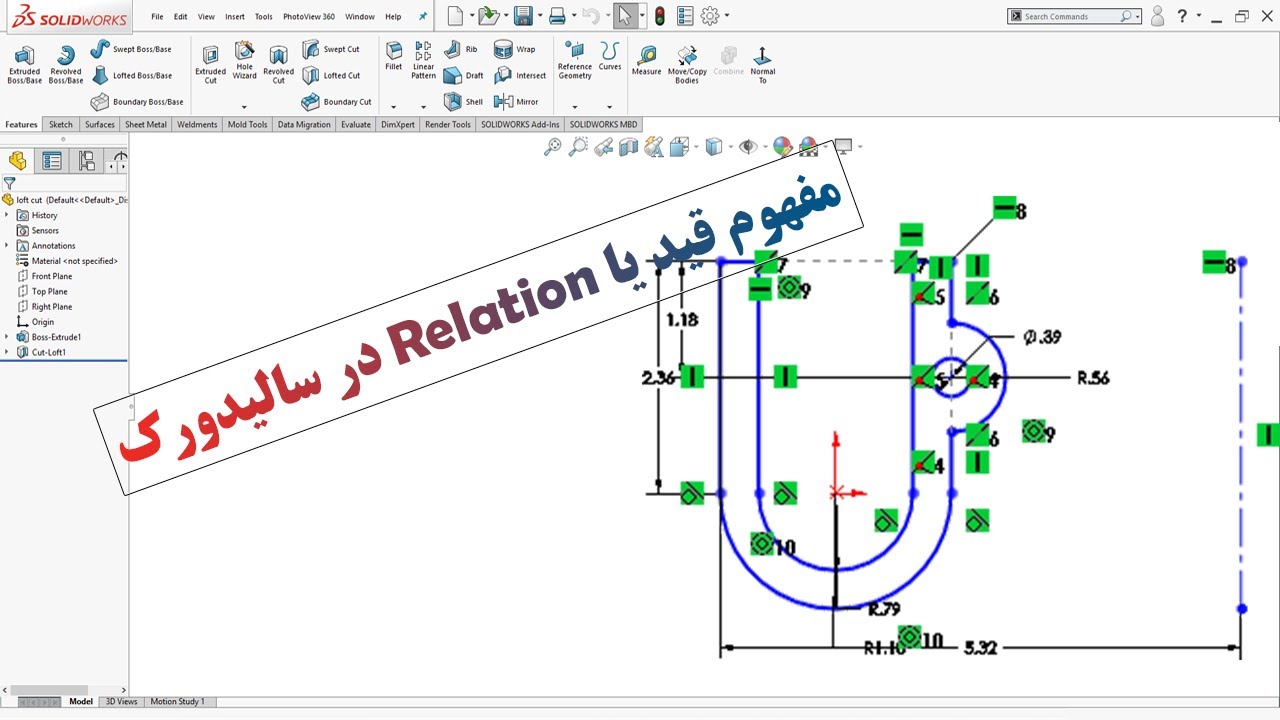Choose the Shell tool
The height and width of the screenshot is (720, 1280).
click(464, 101)
